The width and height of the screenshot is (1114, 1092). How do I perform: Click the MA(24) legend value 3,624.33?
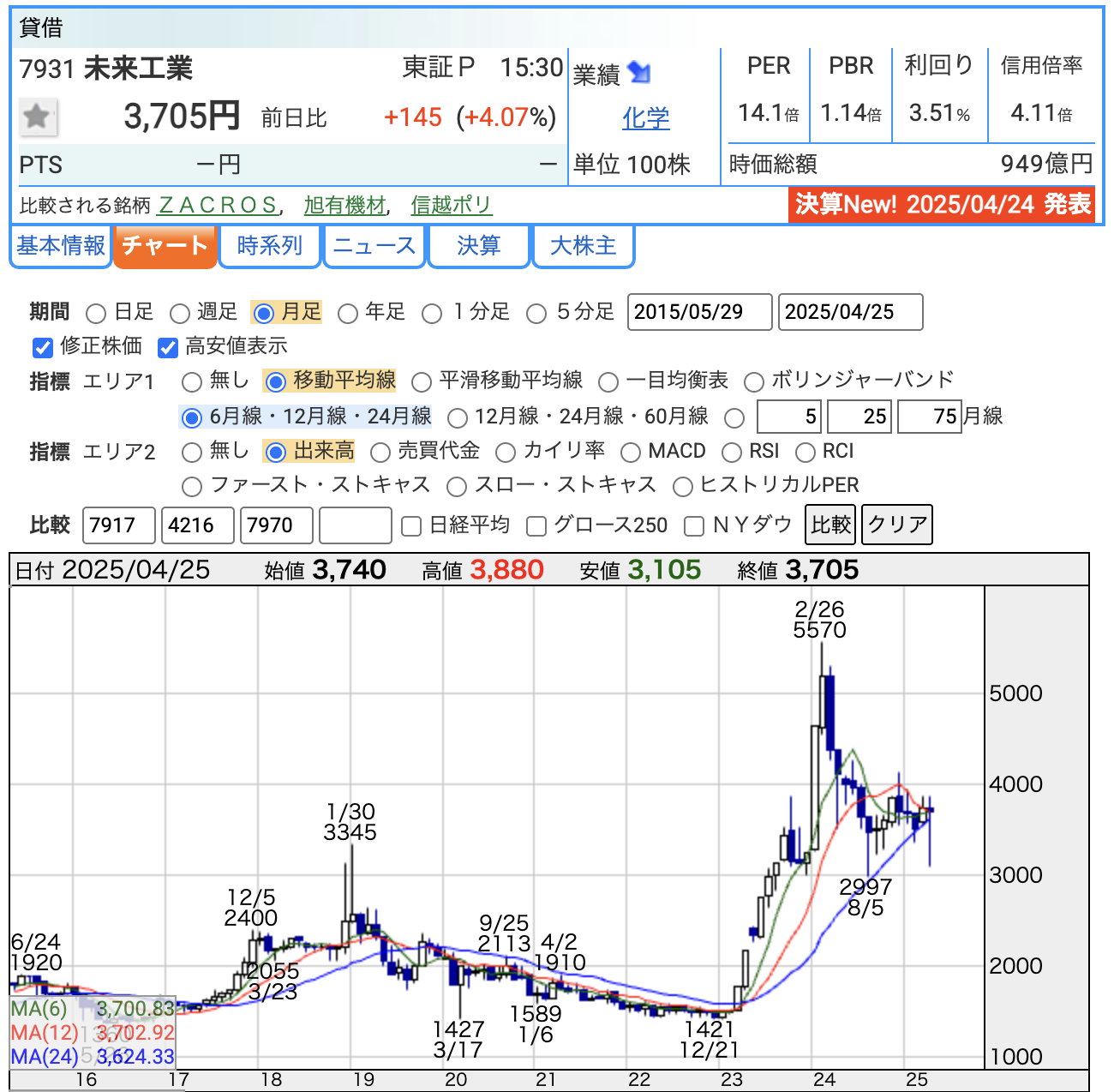135,1057
